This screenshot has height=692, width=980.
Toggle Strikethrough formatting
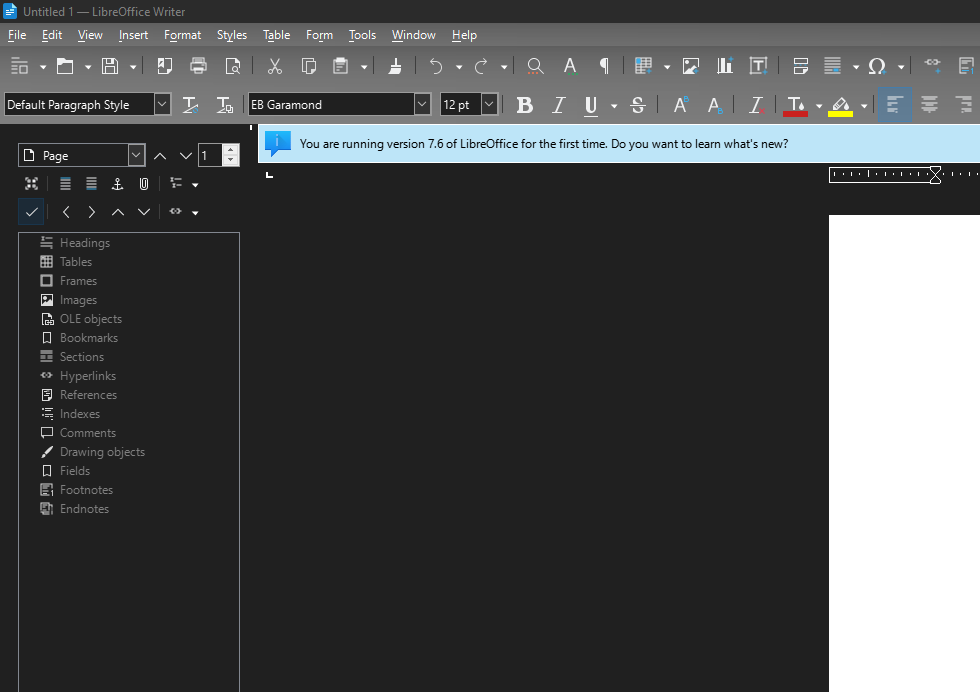coord(638,105)
